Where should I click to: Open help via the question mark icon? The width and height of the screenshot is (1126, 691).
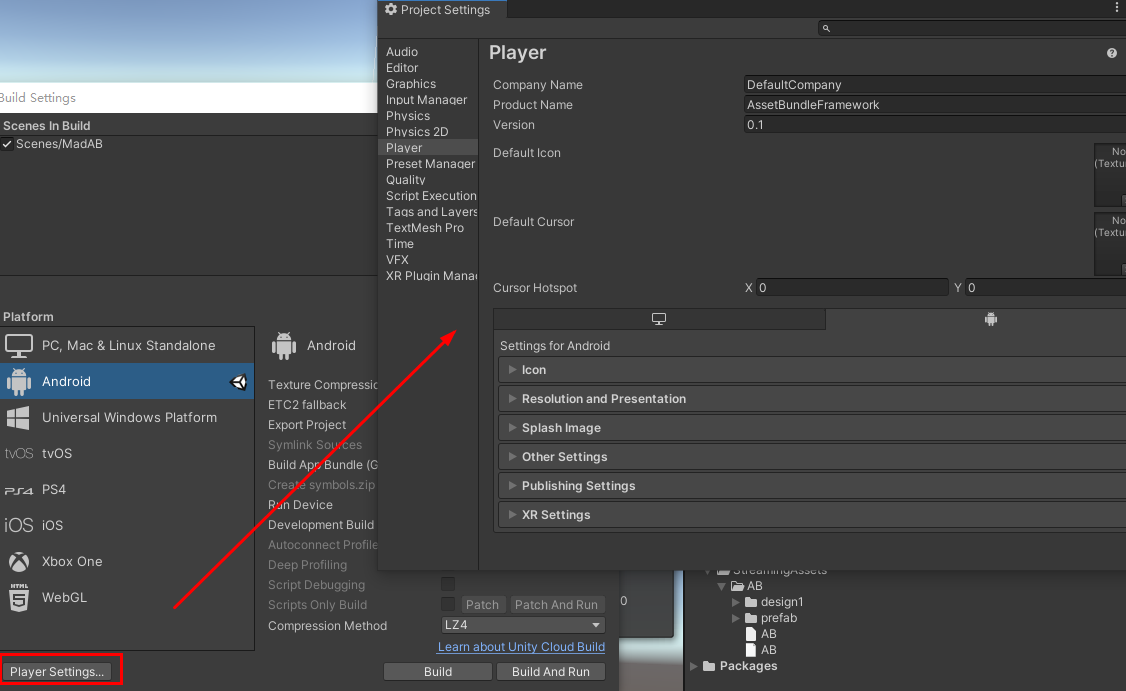tap(1111, 53)
